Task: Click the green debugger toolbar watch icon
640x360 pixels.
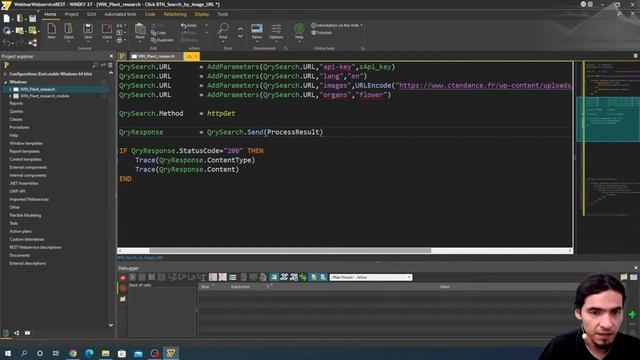Action: coord(303,278)
